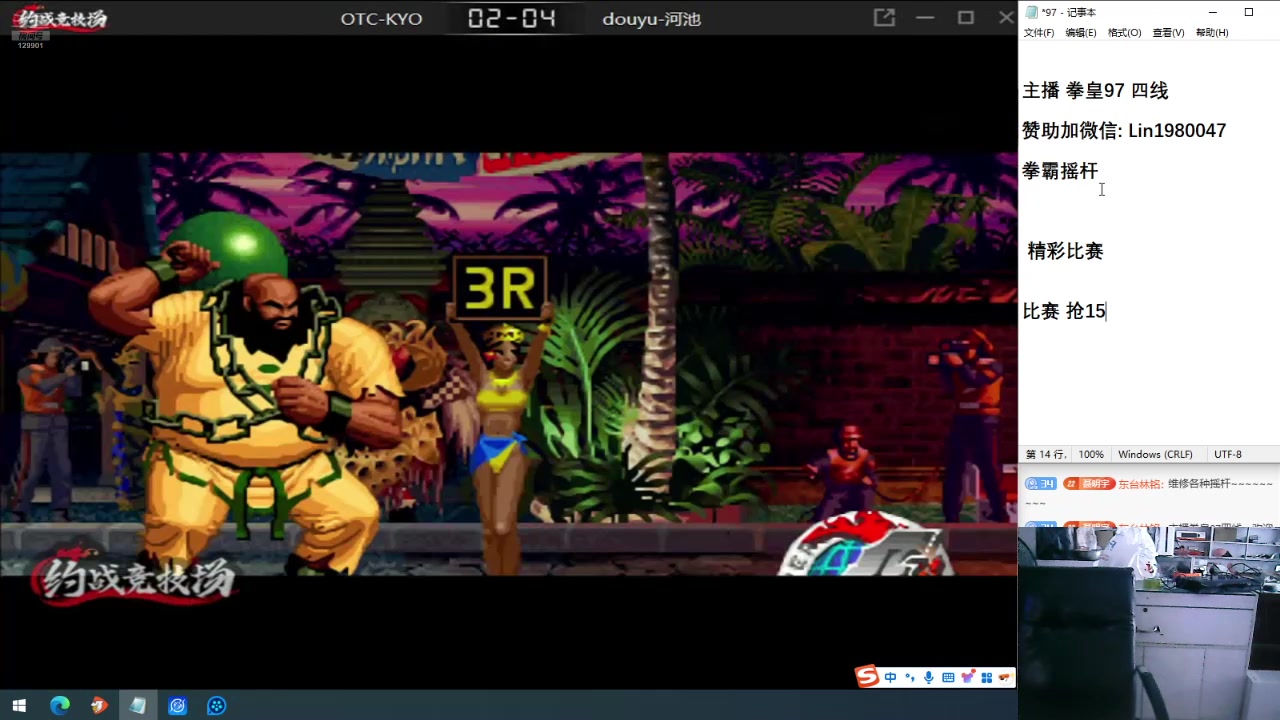Maximize the game window
The image size is (1280, 720).
(x=965, y=18)
